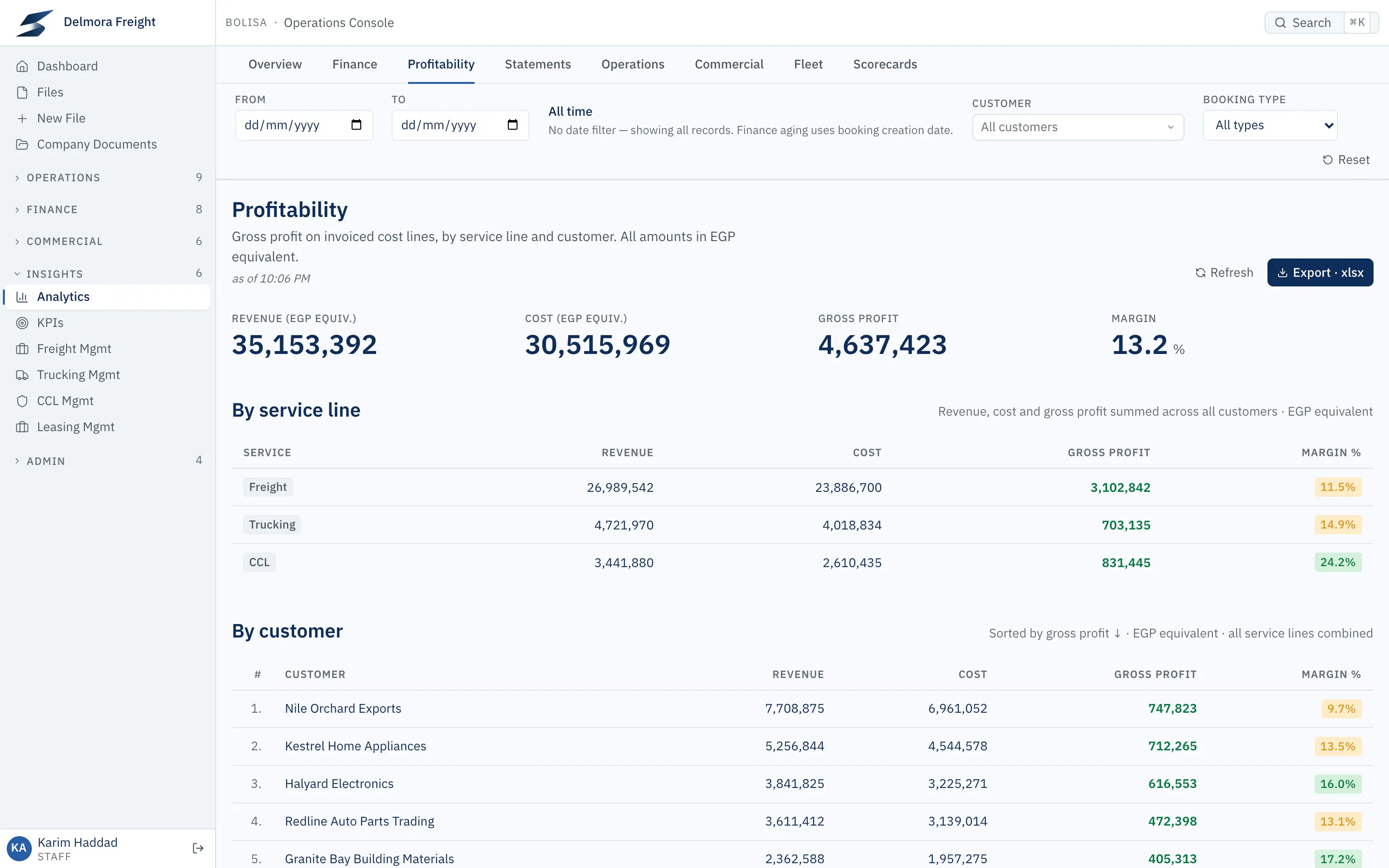Open Trucking Mgmt truck icon
This screenshot has width=1389, height=868.
click(x=22, y=375)
